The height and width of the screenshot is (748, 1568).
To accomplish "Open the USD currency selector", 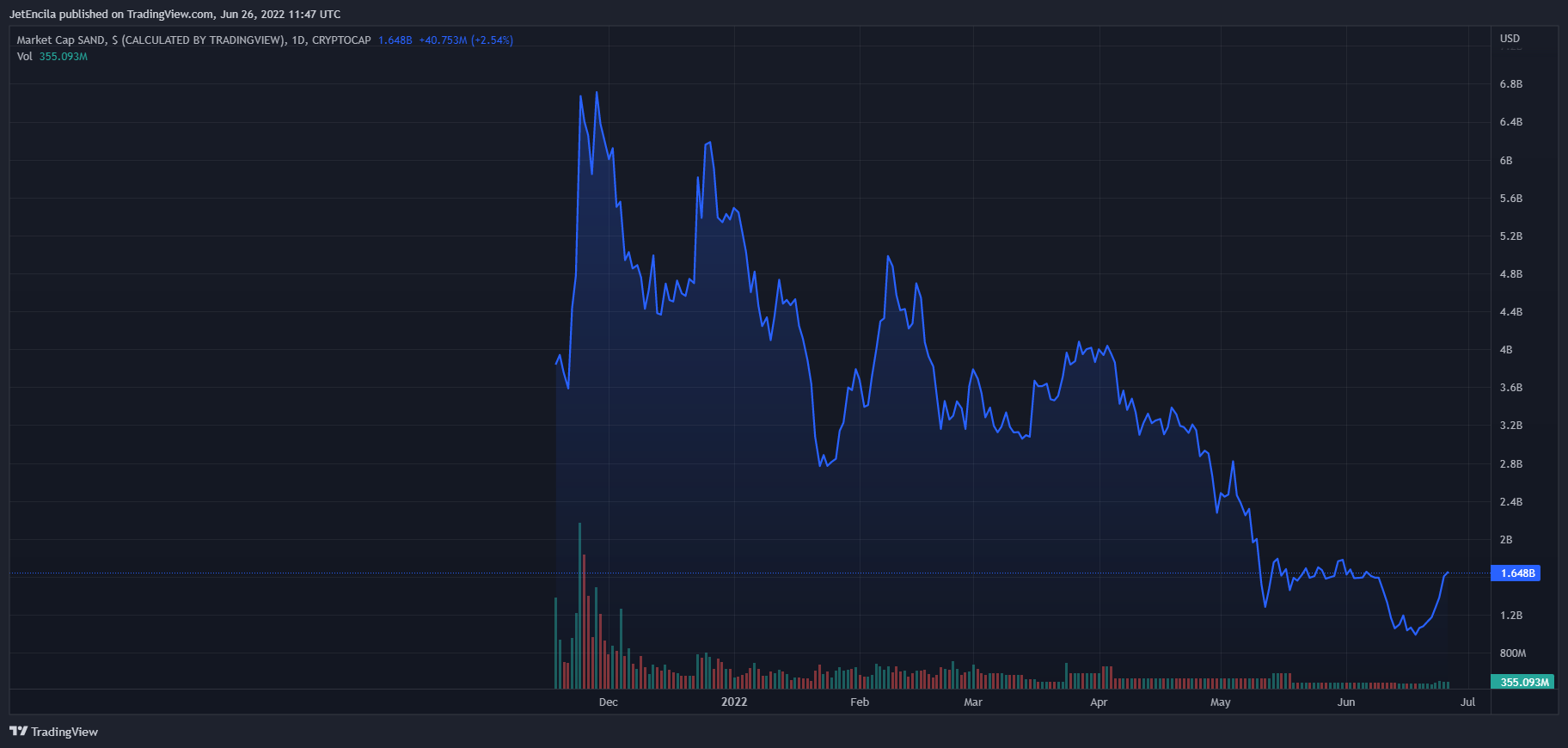I will click(1510, 39).
